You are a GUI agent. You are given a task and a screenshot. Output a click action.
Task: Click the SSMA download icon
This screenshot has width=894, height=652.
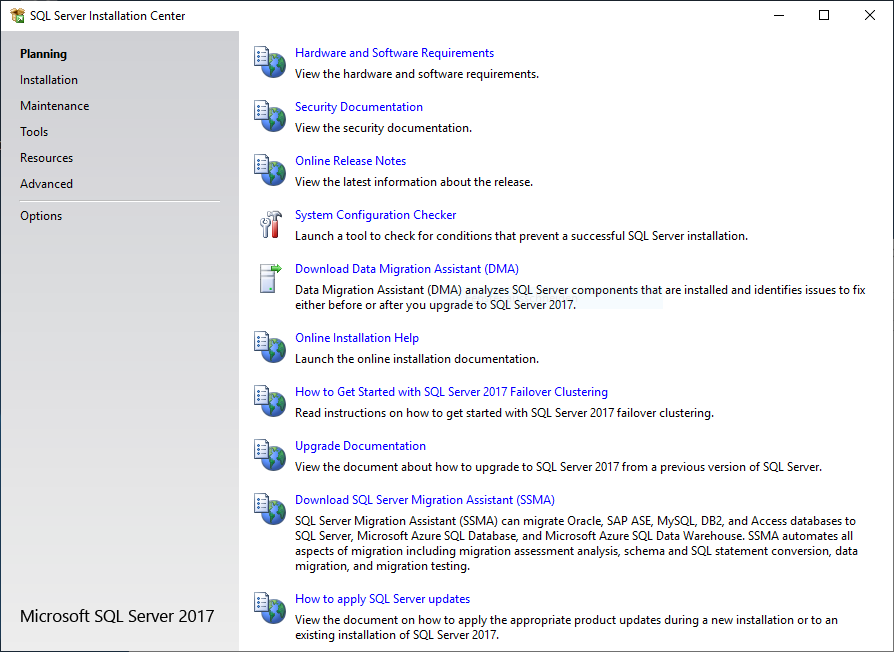pos(270,509)
